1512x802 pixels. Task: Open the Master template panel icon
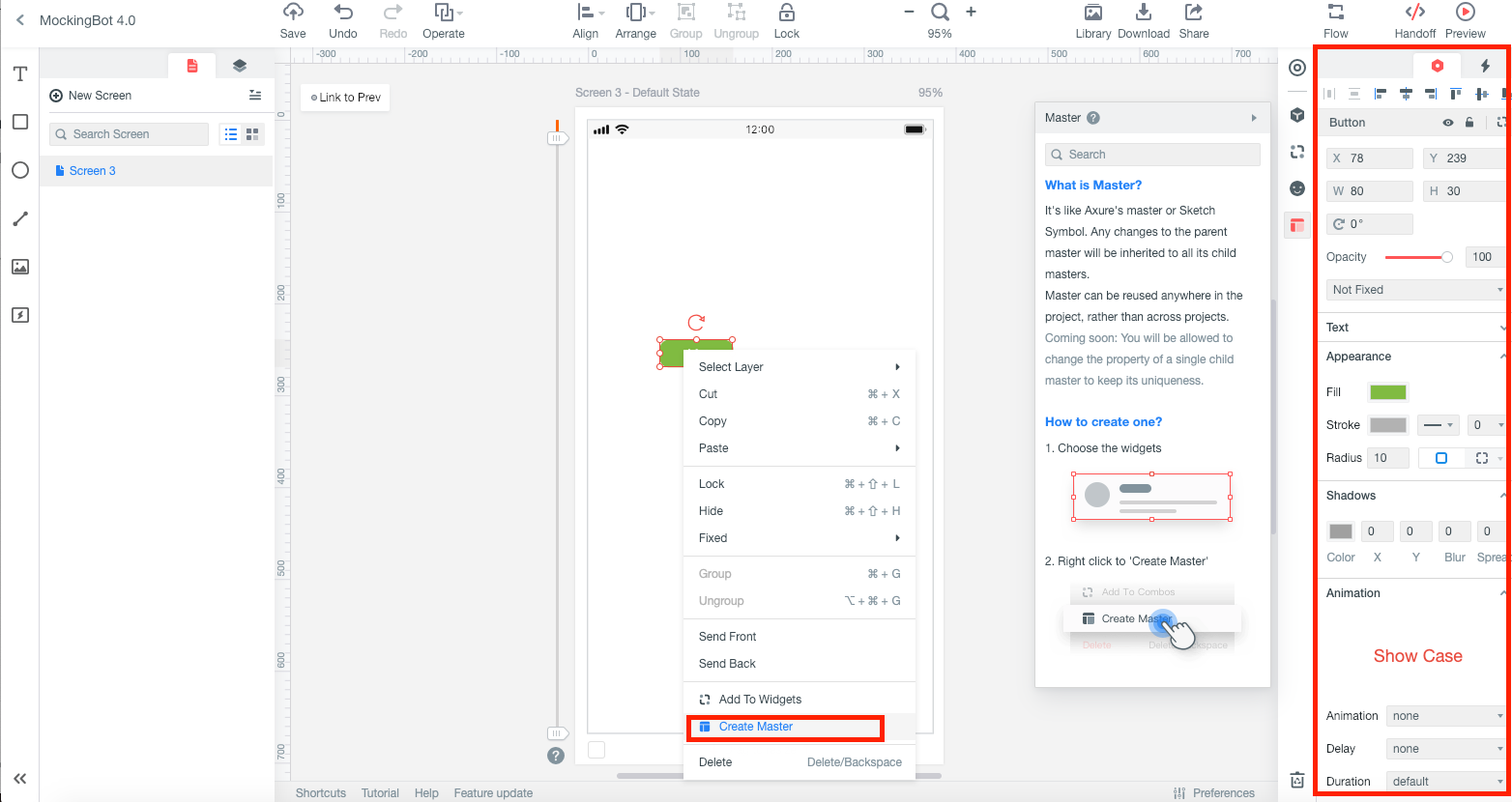pos(1296,225)
